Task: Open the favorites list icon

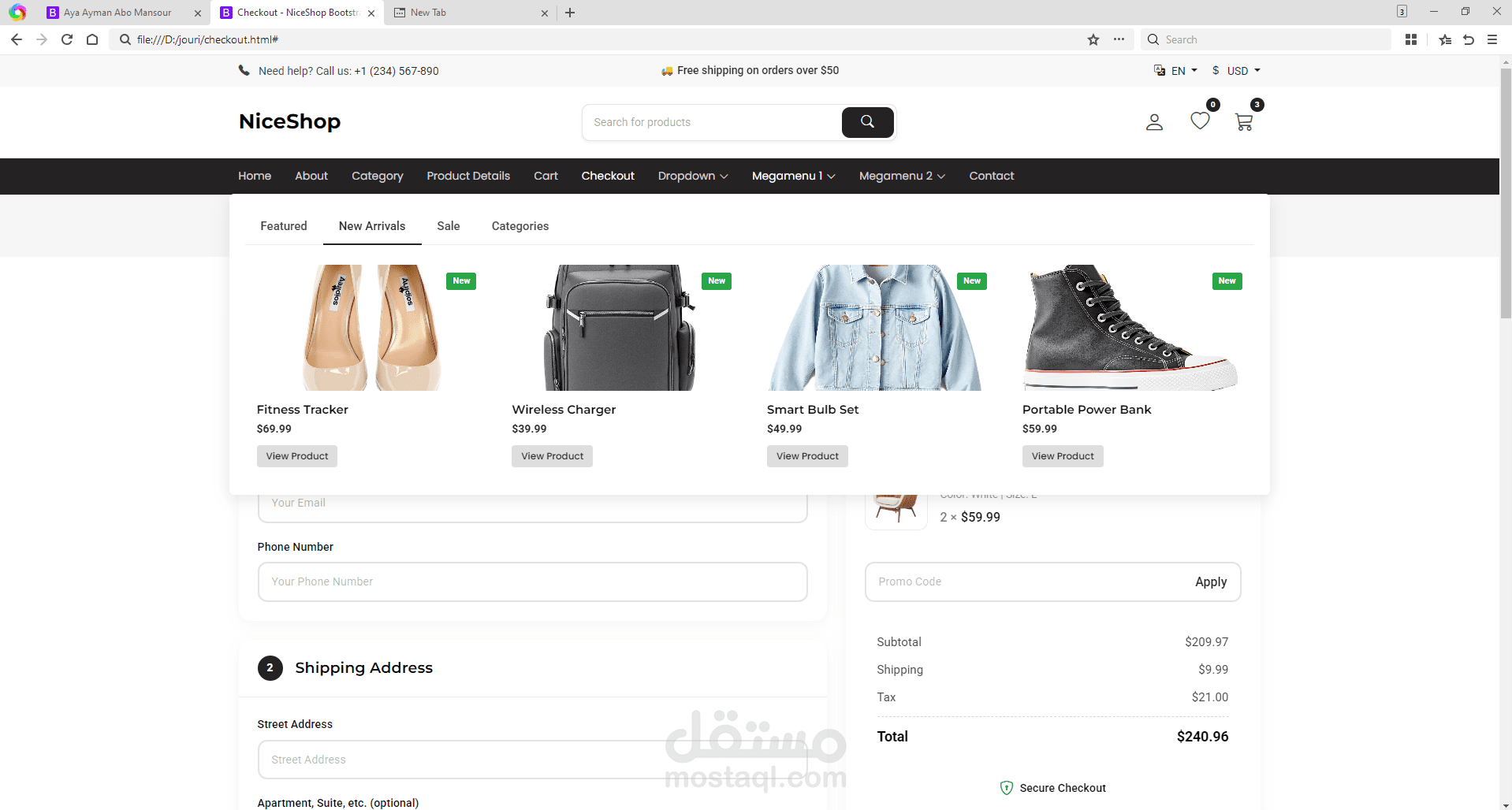Action: pos(1445,39)
